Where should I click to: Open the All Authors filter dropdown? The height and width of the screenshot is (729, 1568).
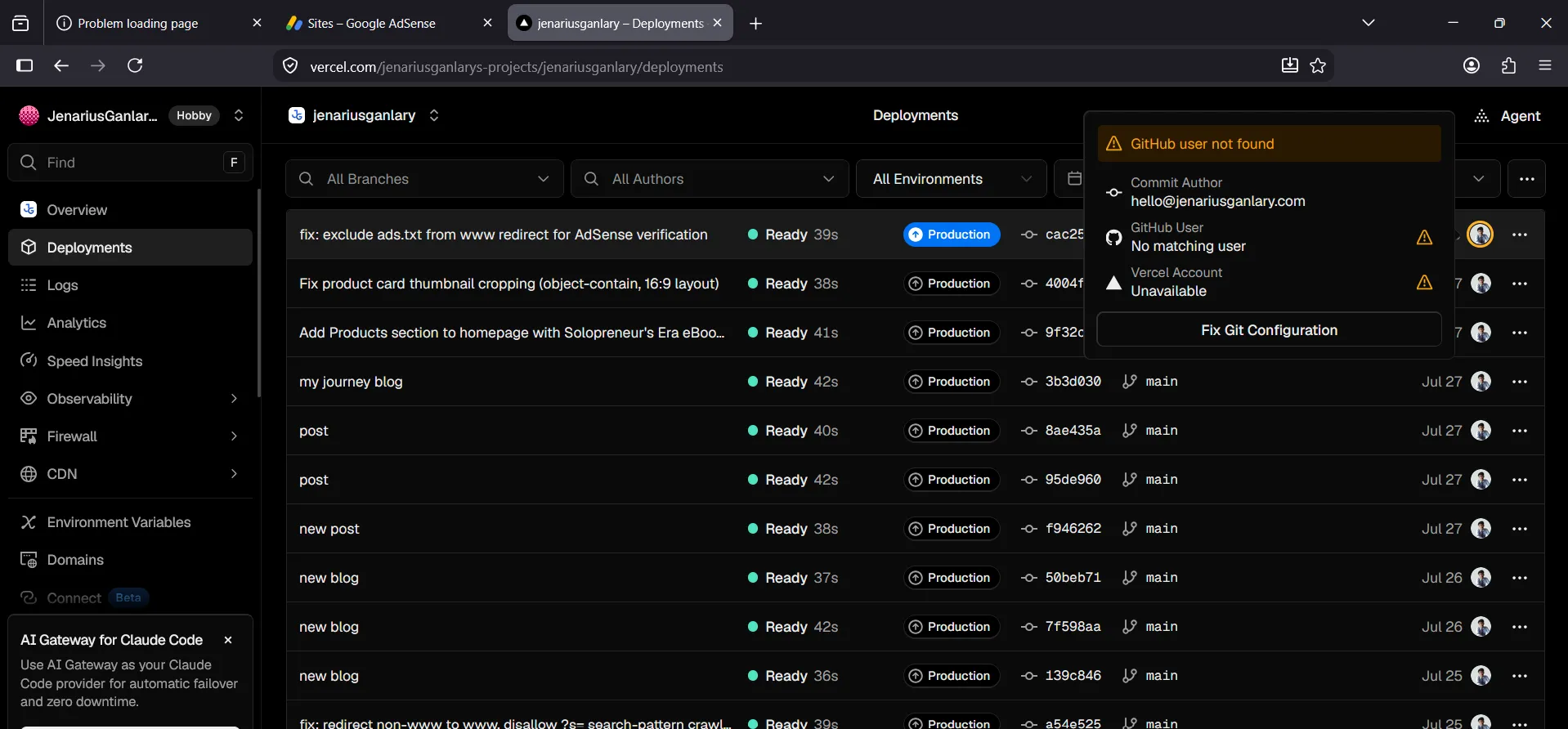click(x=710, y=179)
